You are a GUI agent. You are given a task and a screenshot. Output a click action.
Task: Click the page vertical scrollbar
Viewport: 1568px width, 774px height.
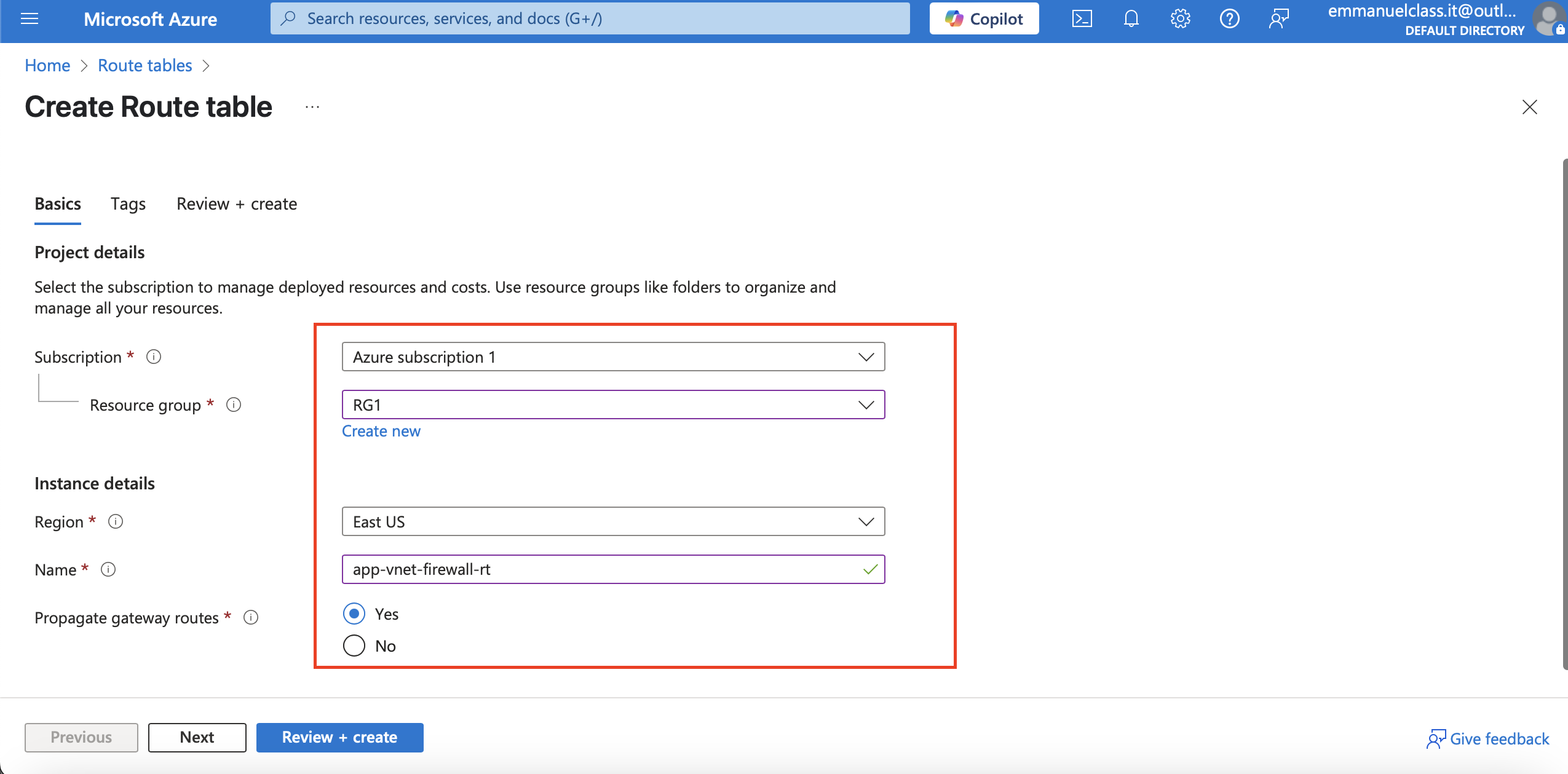[1565, 414]
